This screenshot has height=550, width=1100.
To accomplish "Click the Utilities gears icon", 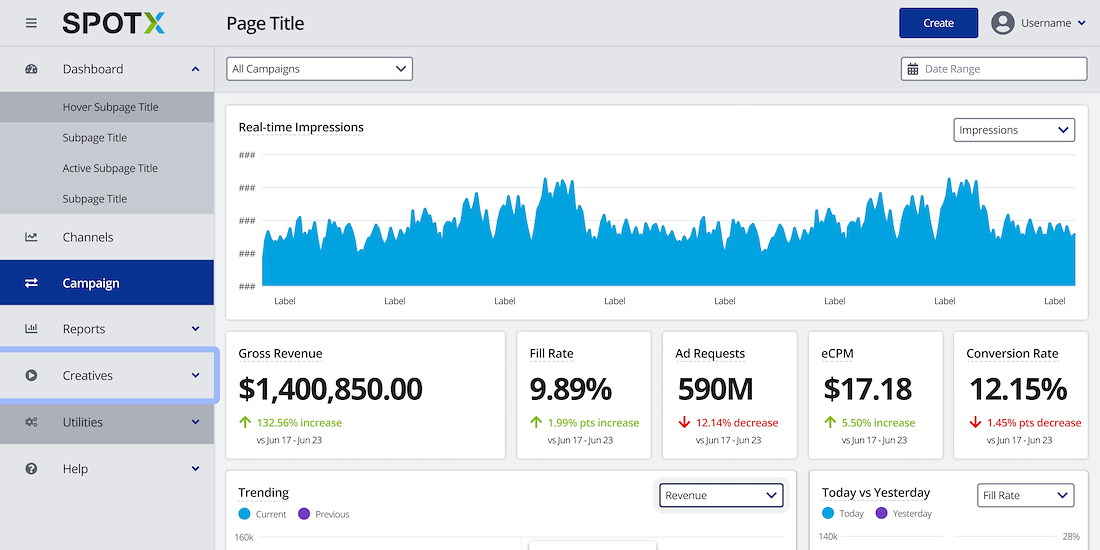I will pos(31,422).
